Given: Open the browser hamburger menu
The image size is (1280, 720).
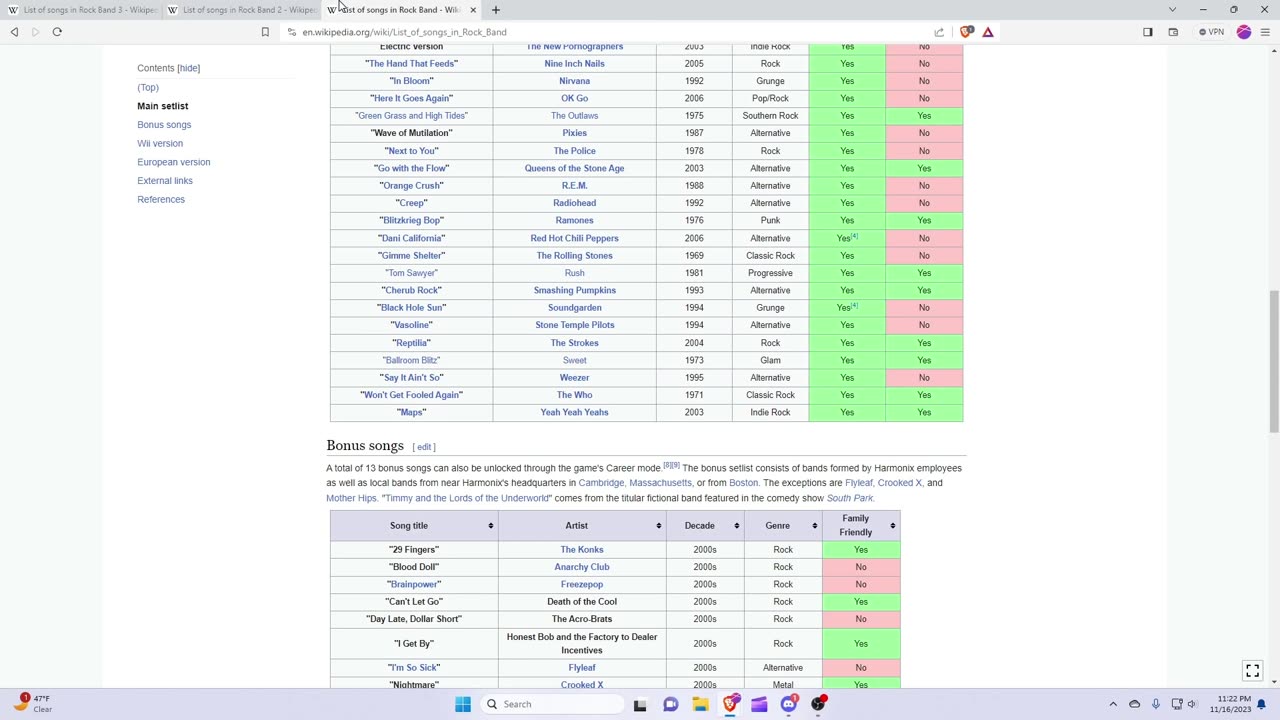Looking at the screenshot, I should point(1265,32).
